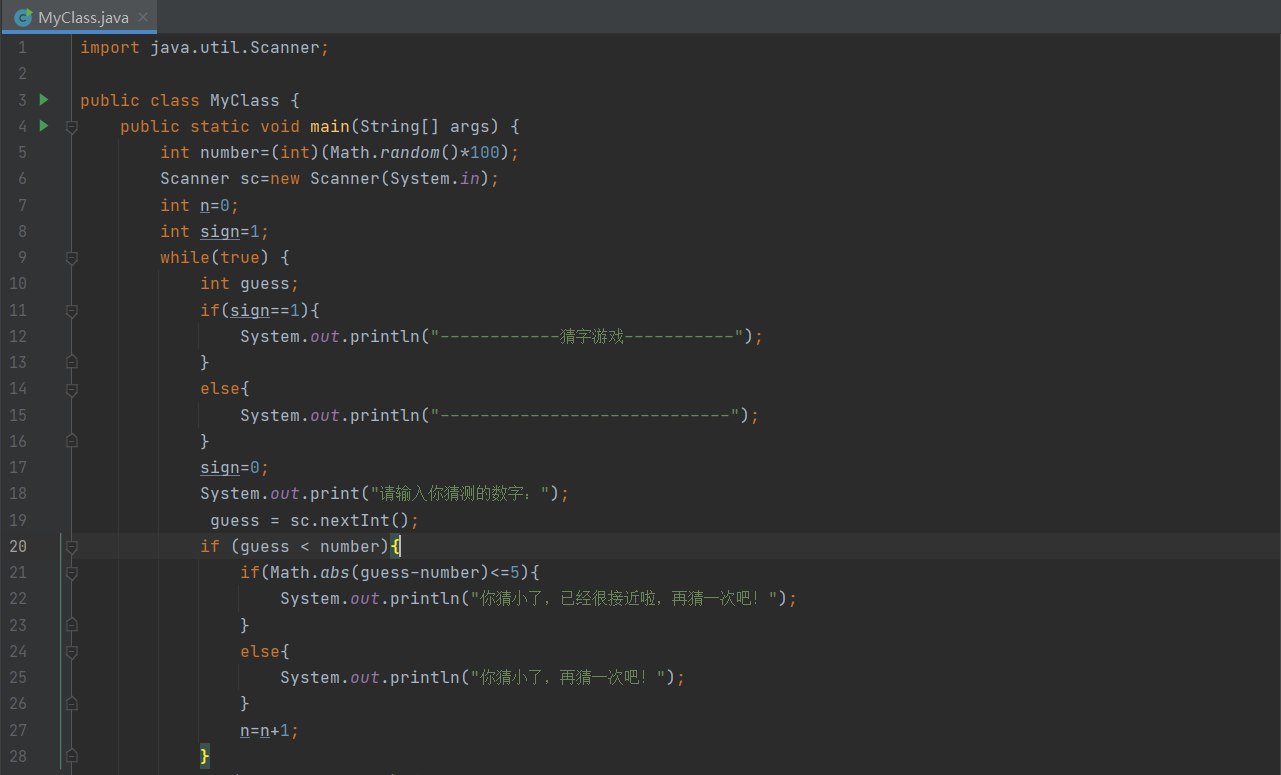Click highlighted closing brace on line 28
This screenshot has height=775, width=1281.
tap(205, 756)
